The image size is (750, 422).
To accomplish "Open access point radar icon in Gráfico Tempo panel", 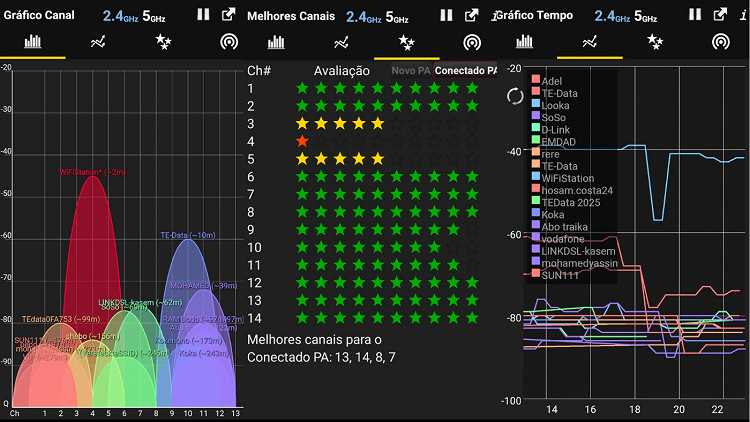I will 718,42.
